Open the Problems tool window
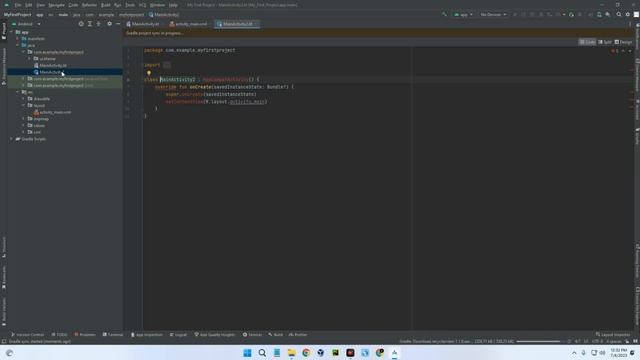The width and height of the screenshot is (640, 360). (85, 335)
